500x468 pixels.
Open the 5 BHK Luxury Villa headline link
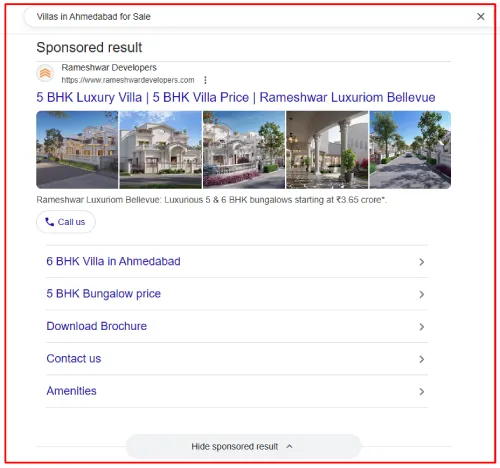click(236, 97)
